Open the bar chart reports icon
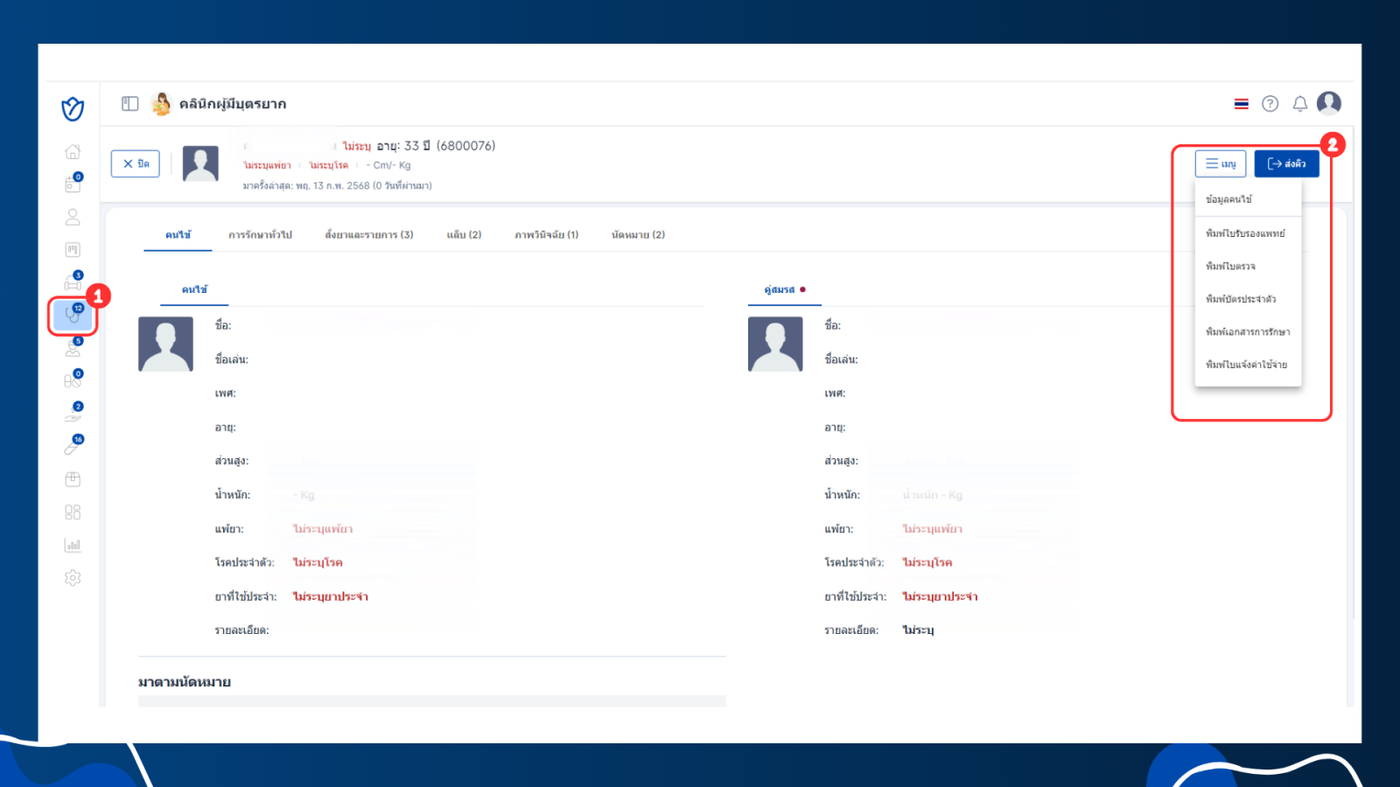The image size is (1400, 787). [72, 545]
